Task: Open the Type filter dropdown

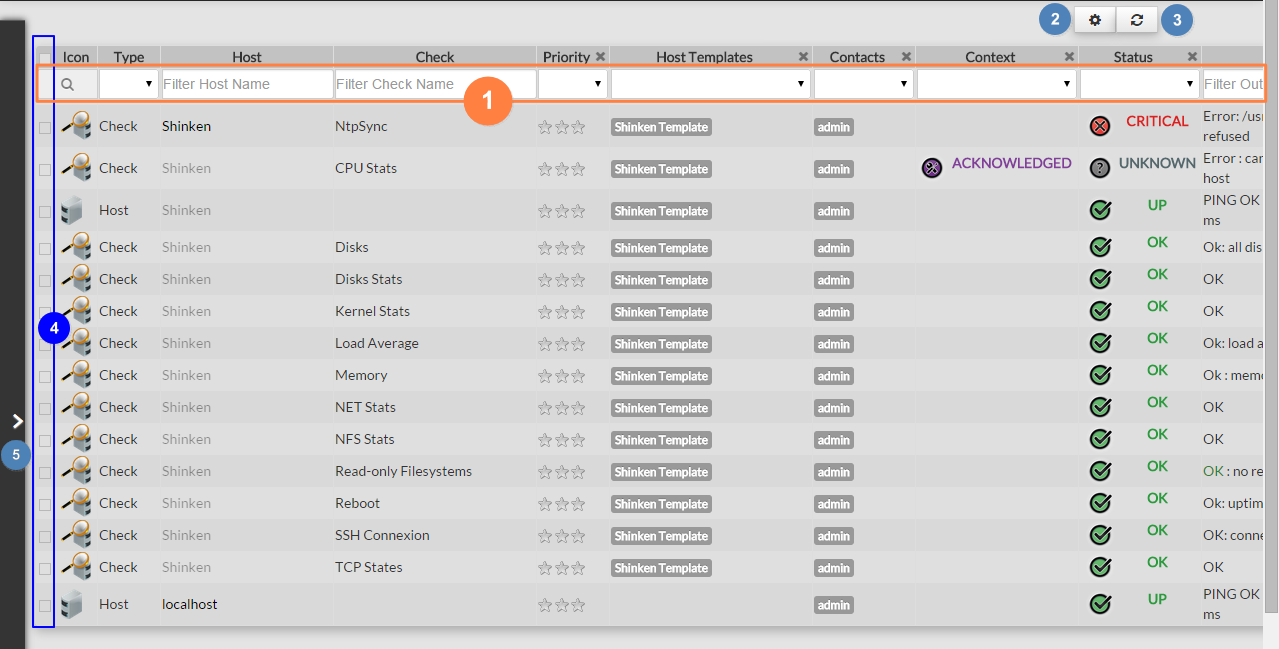Action: (129, 84)
